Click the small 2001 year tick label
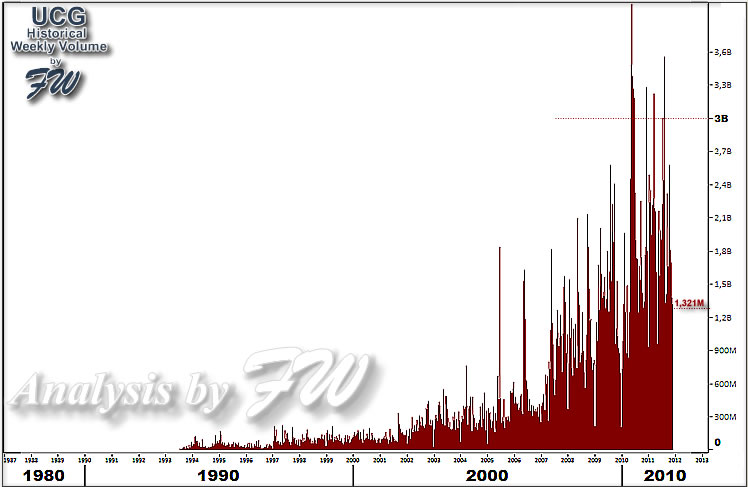 [380, 460]
